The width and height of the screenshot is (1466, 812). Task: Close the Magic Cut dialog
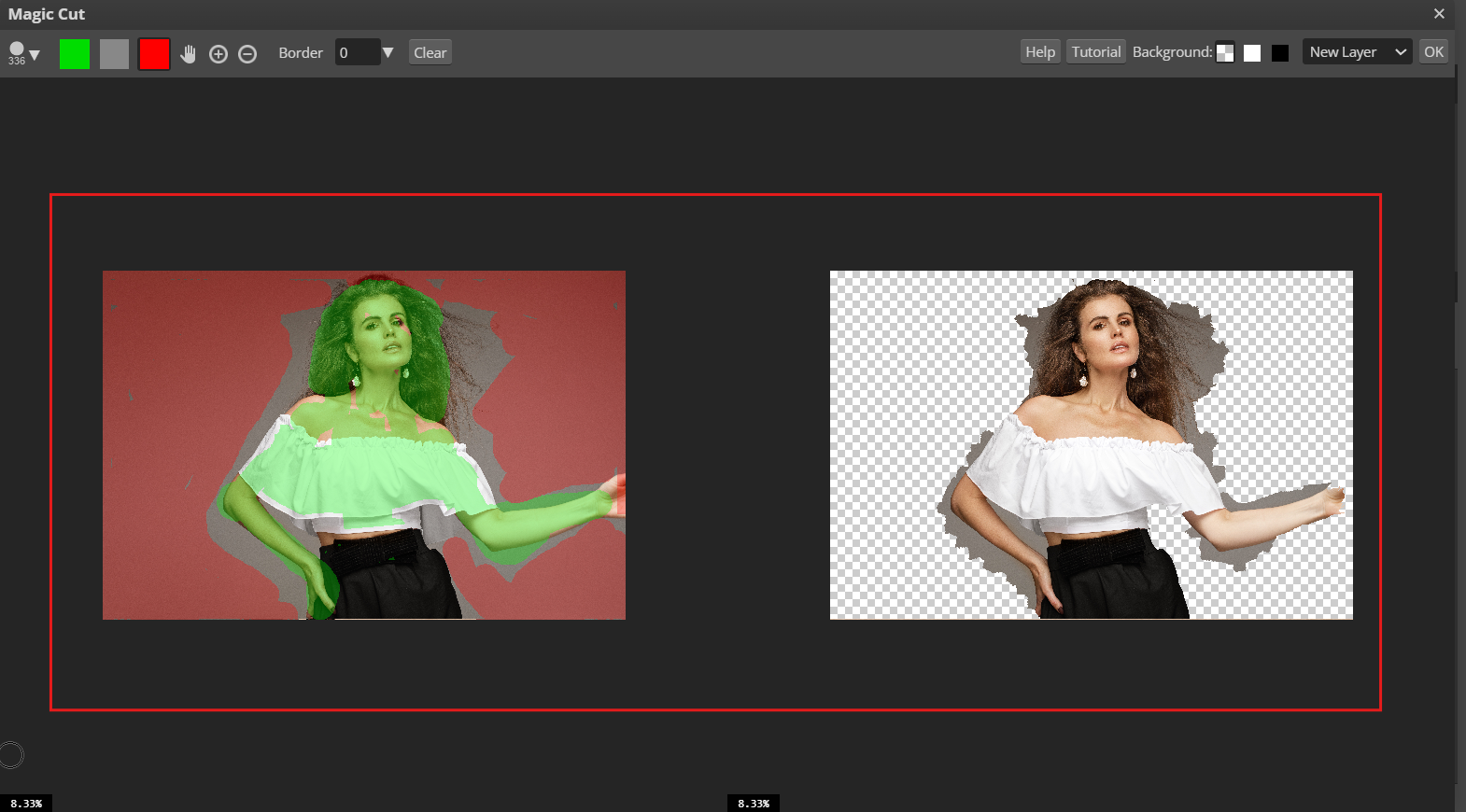coord(1439,14)
